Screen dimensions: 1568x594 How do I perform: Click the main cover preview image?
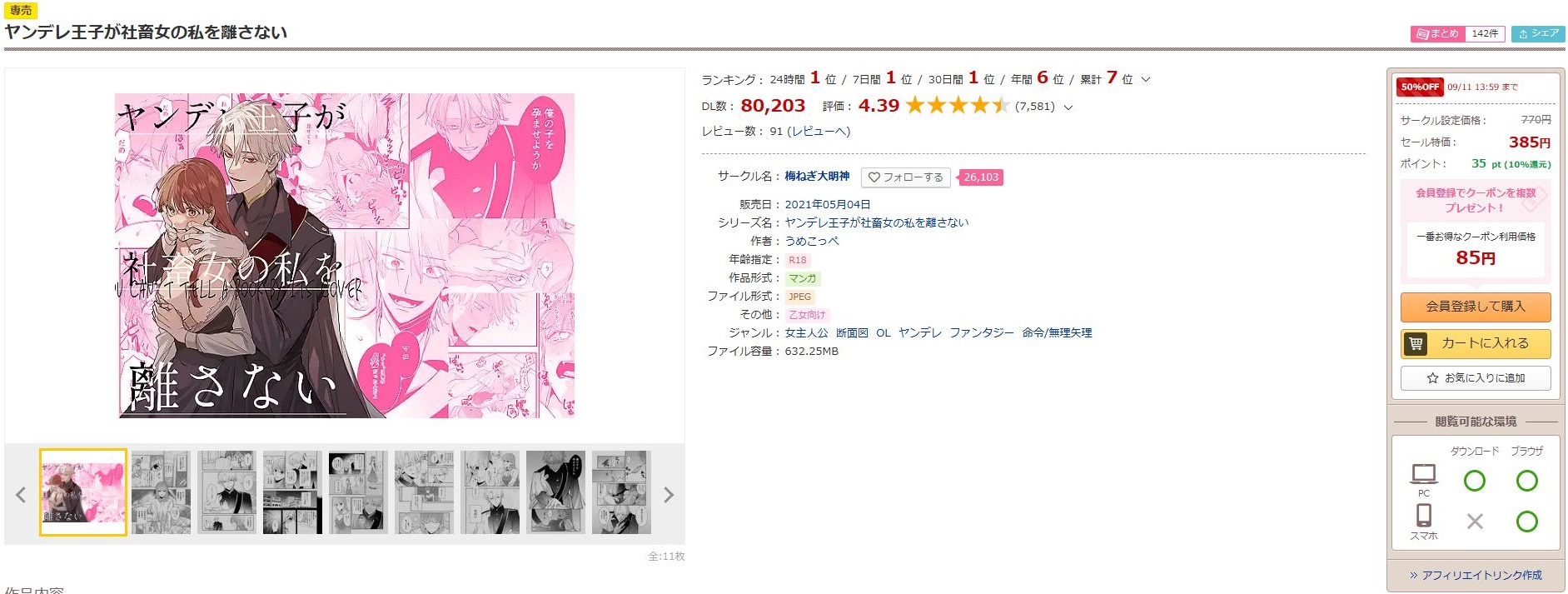click(345, 255)
